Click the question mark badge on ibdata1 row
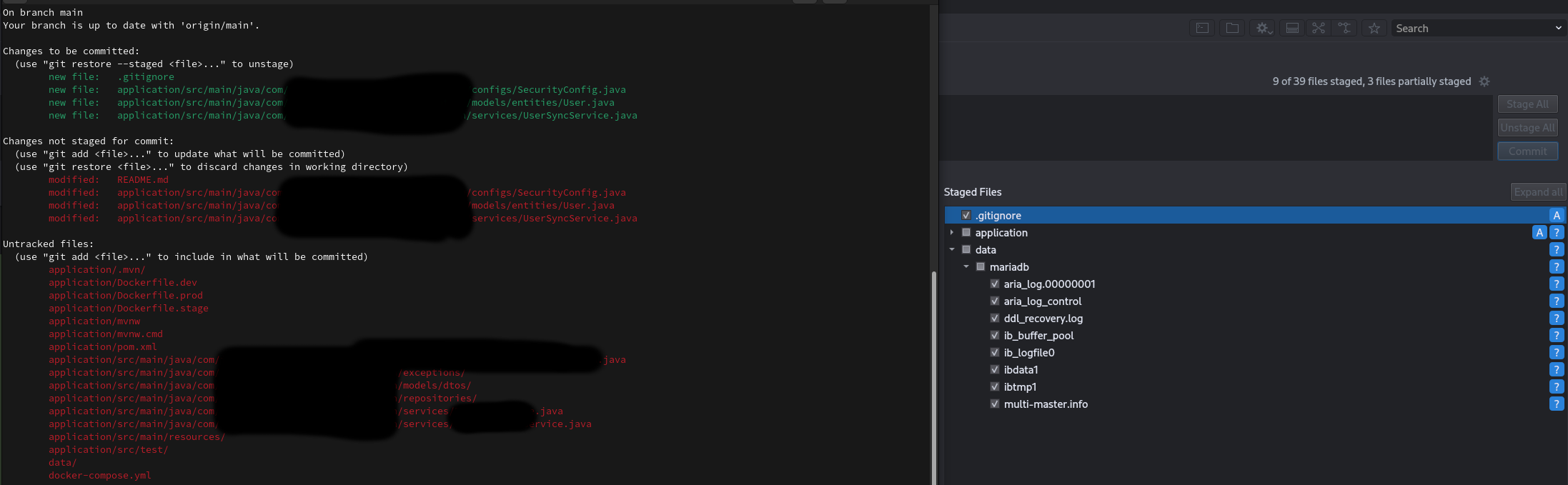The height and width of the screenshot is (485, 1568). 1557,369
